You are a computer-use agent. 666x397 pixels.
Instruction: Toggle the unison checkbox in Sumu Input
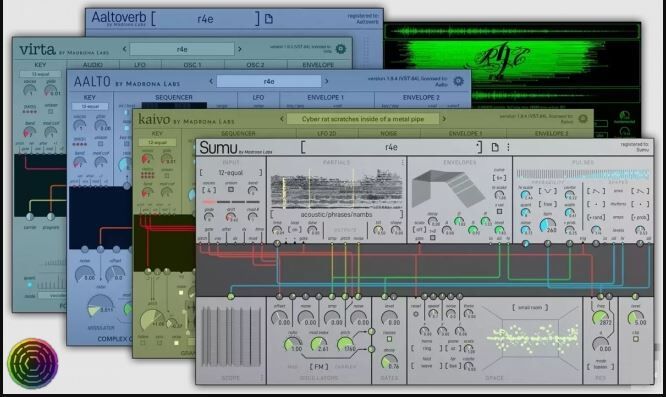(231, 190)
